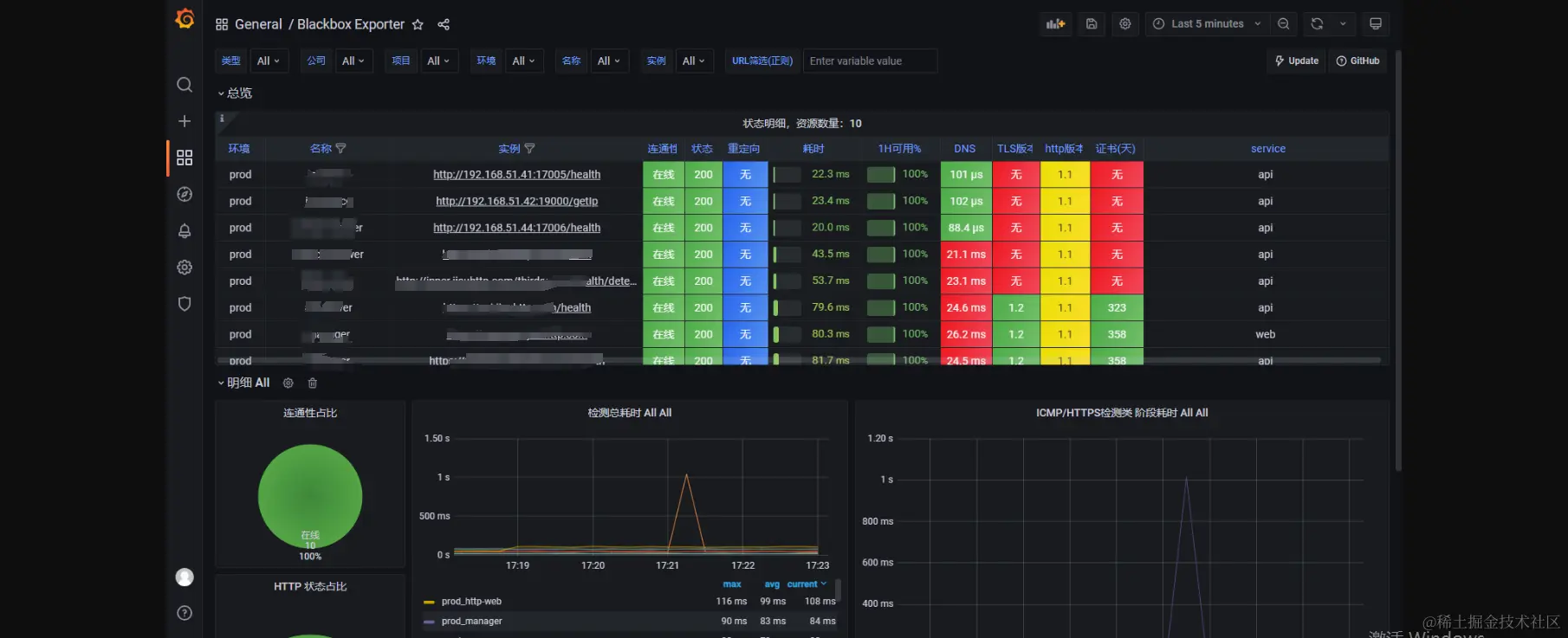
Task: Zoom out the time range
Action: [1284, 24]
